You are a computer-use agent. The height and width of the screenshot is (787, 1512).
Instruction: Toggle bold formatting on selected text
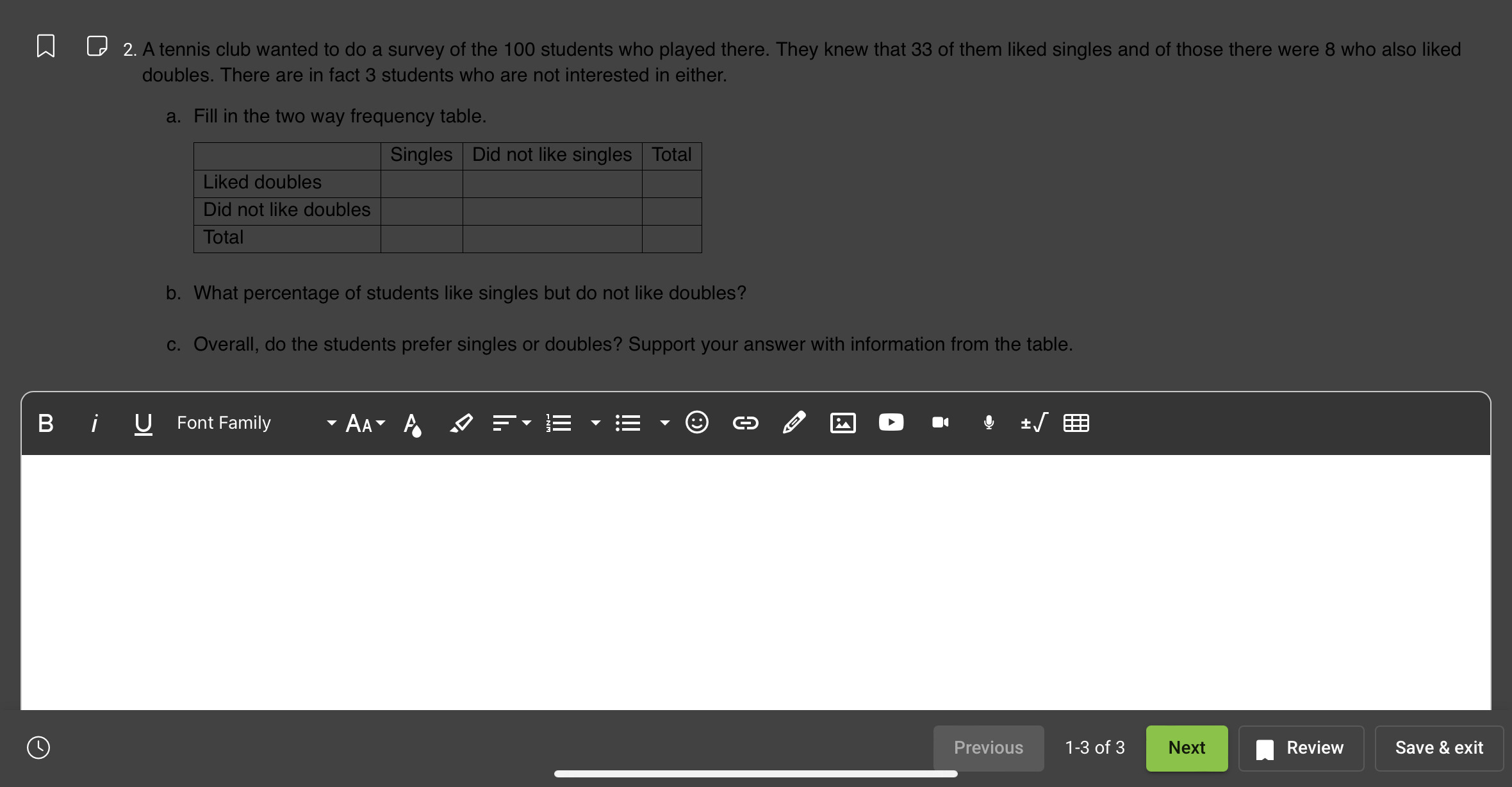point(44,422)
